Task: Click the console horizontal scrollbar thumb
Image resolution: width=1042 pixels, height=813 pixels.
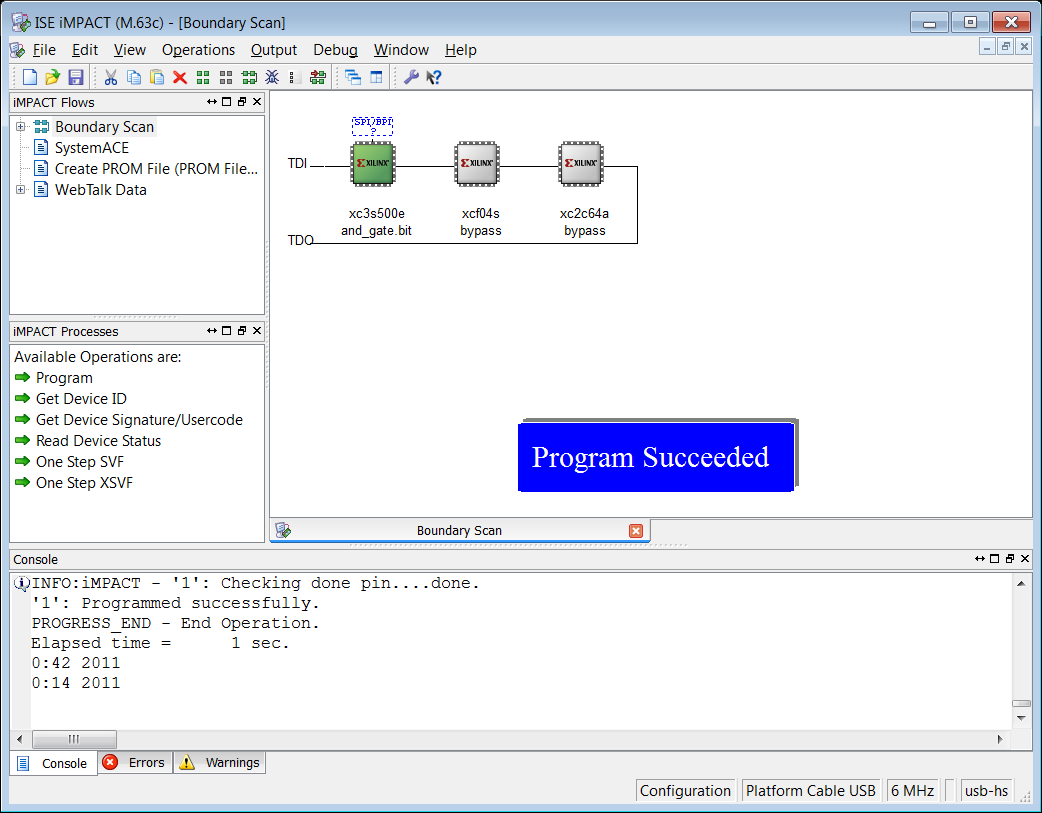Action: pos(74,739)
